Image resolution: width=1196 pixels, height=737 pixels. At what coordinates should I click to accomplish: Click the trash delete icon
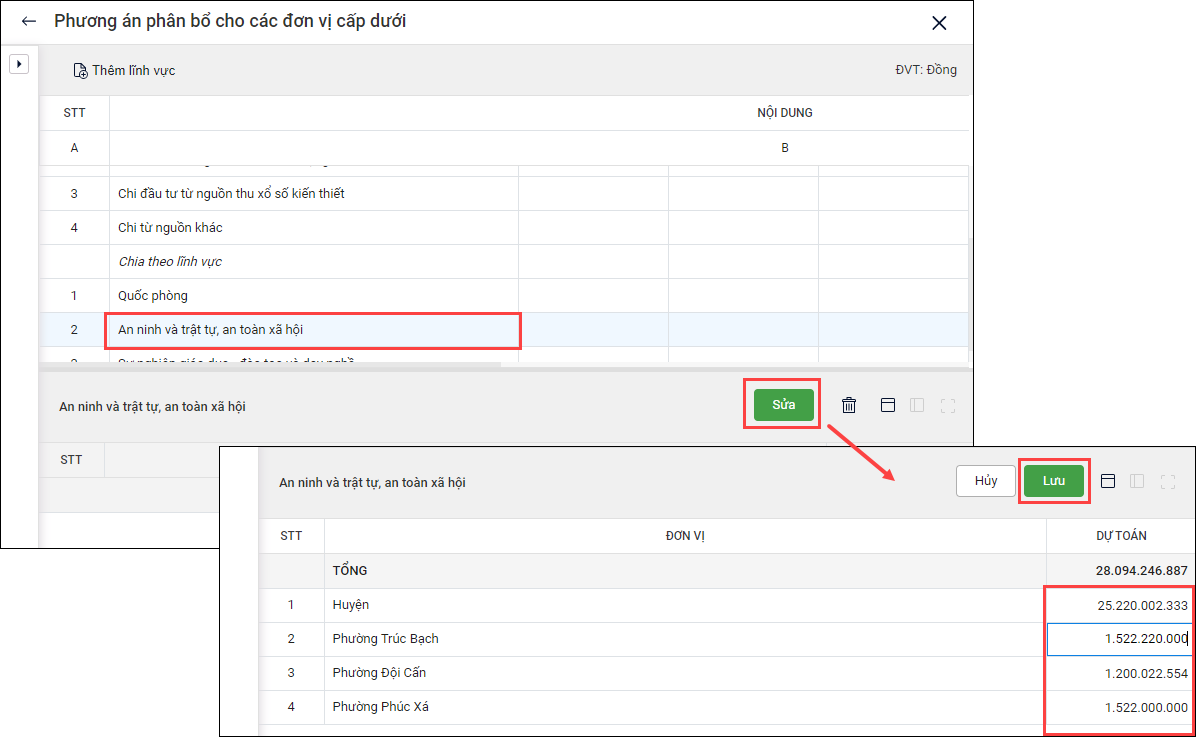pos(849,405)
